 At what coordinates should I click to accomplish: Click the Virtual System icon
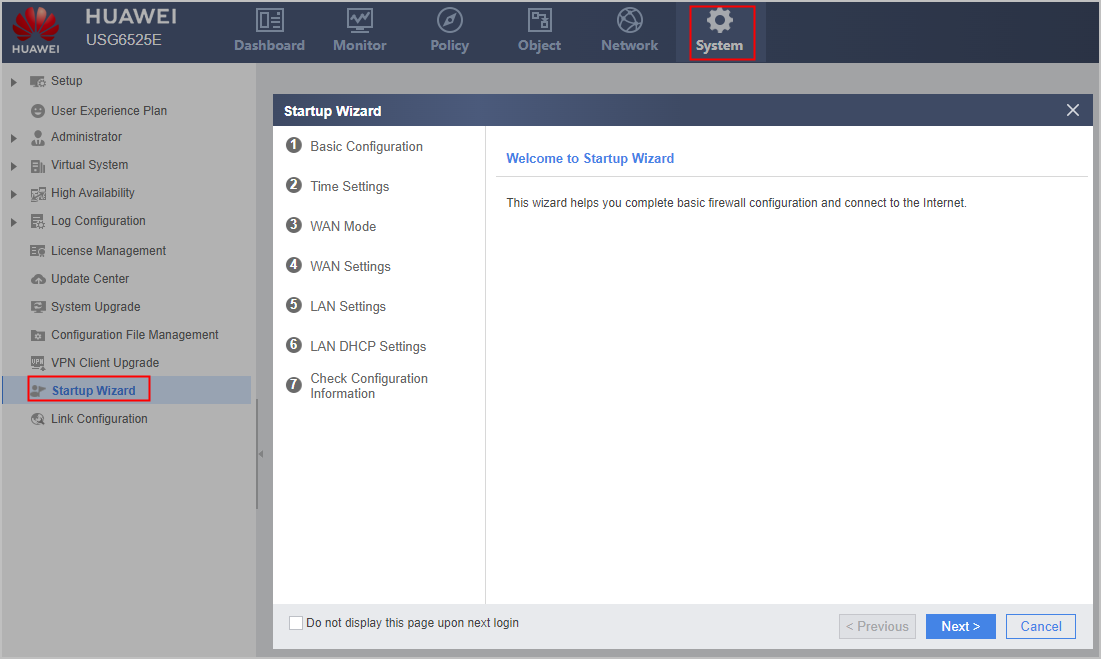click(x=38, y=166)
